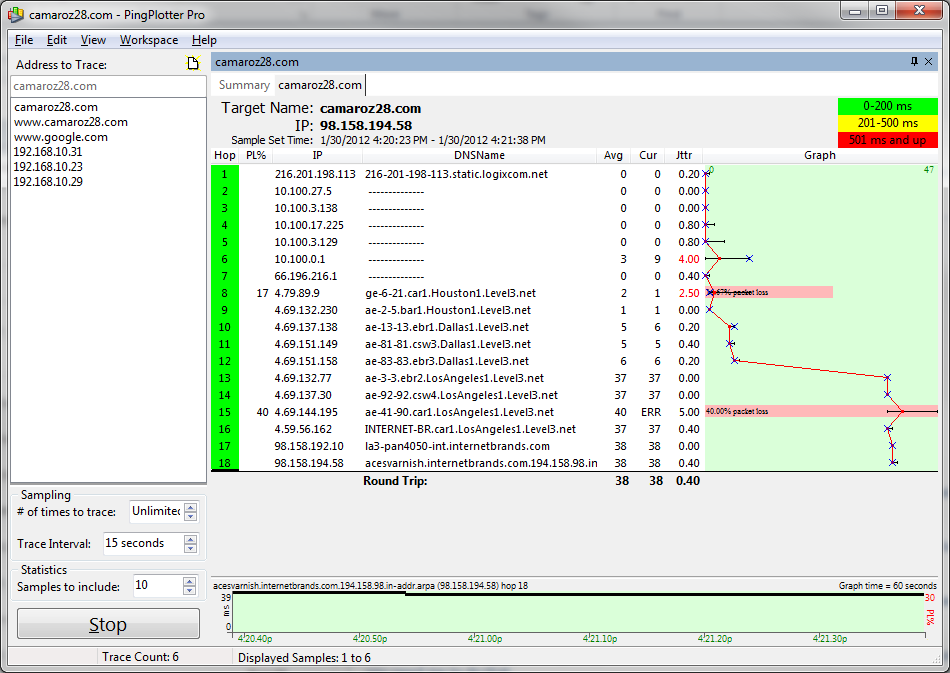Close the camaroz28.com trace panel

928,61
